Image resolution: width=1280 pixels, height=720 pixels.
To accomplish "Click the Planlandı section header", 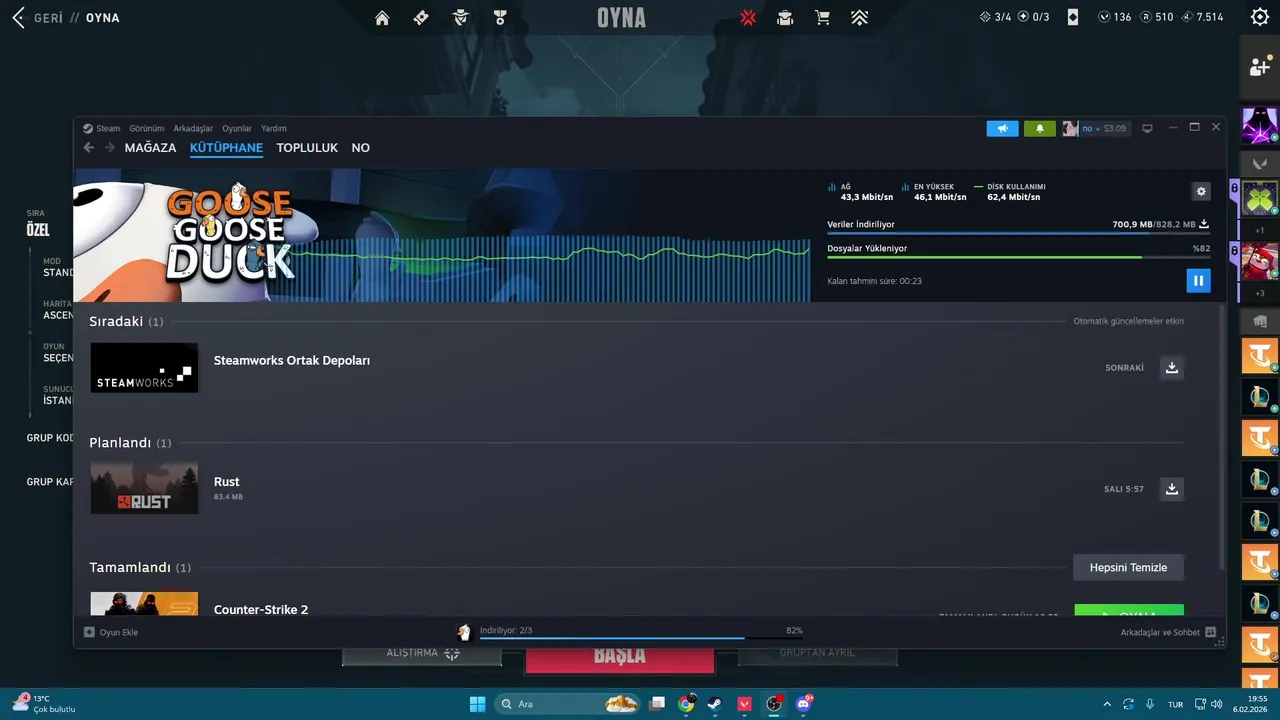I will [130, 442].
